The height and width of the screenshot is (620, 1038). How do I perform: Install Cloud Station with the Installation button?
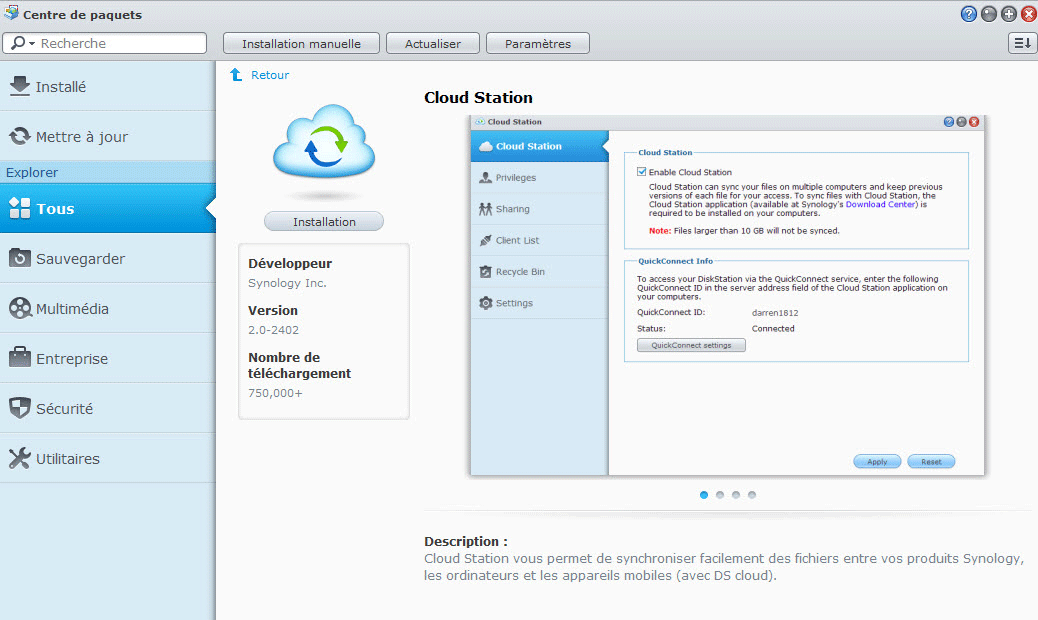tap(324, 222)
